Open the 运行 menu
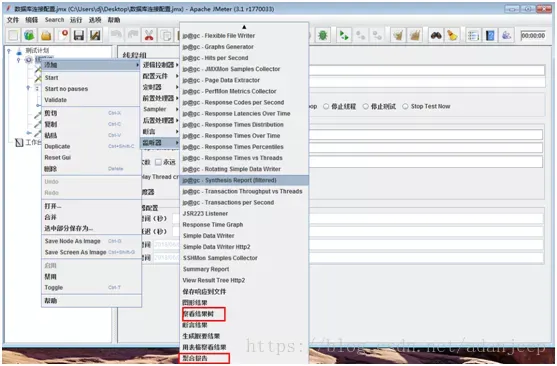This screenshot has height=366, width=557. [x=76, y=20]
